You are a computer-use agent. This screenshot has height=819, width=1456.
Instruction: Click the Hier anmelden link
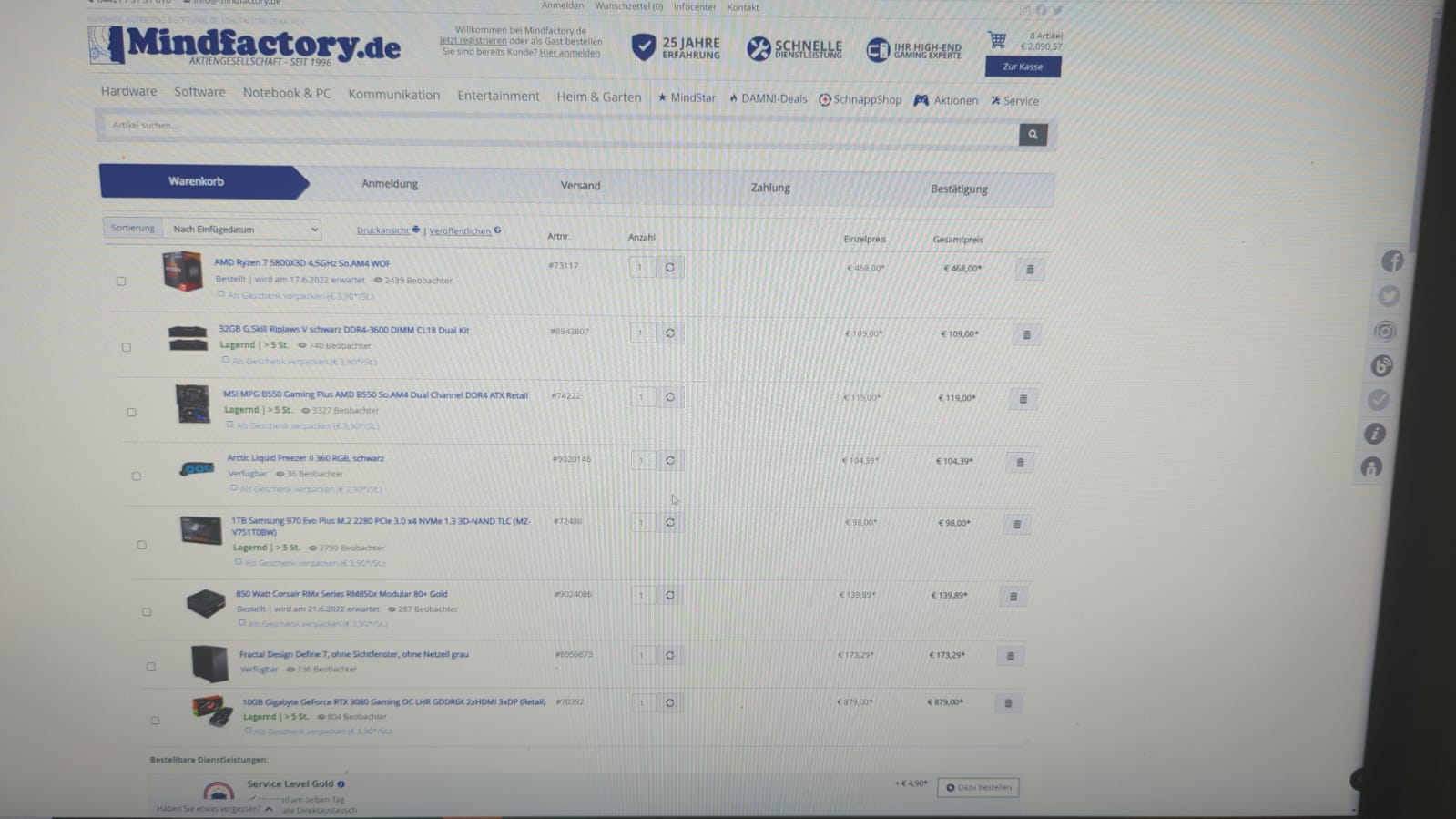pyautogui.click(x=569, y=53)
